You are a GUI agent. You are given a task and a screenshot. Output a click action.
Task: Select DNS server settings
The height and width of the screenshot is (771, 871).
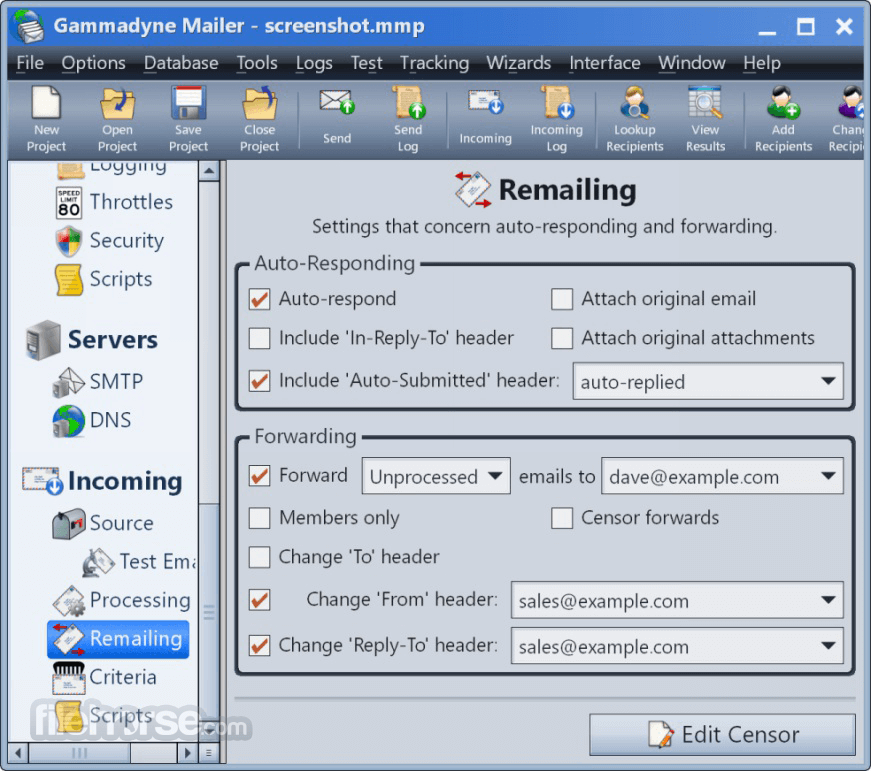coord(92,420)
